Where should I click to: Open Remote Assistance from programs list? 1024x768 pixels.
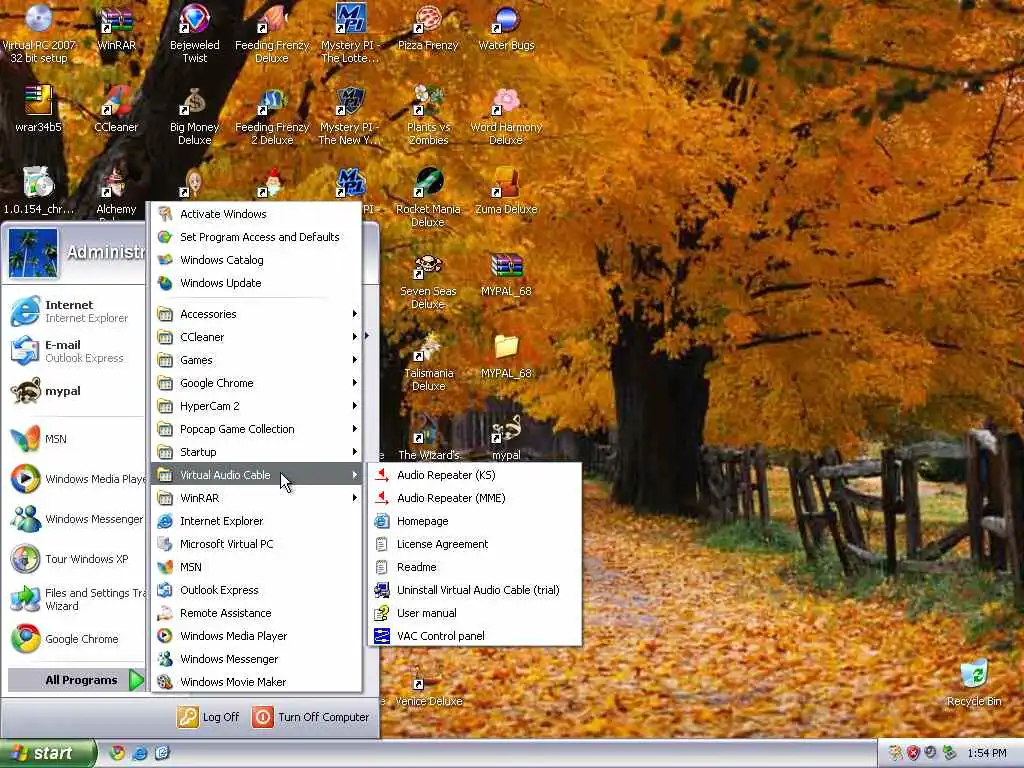(257, 613)
